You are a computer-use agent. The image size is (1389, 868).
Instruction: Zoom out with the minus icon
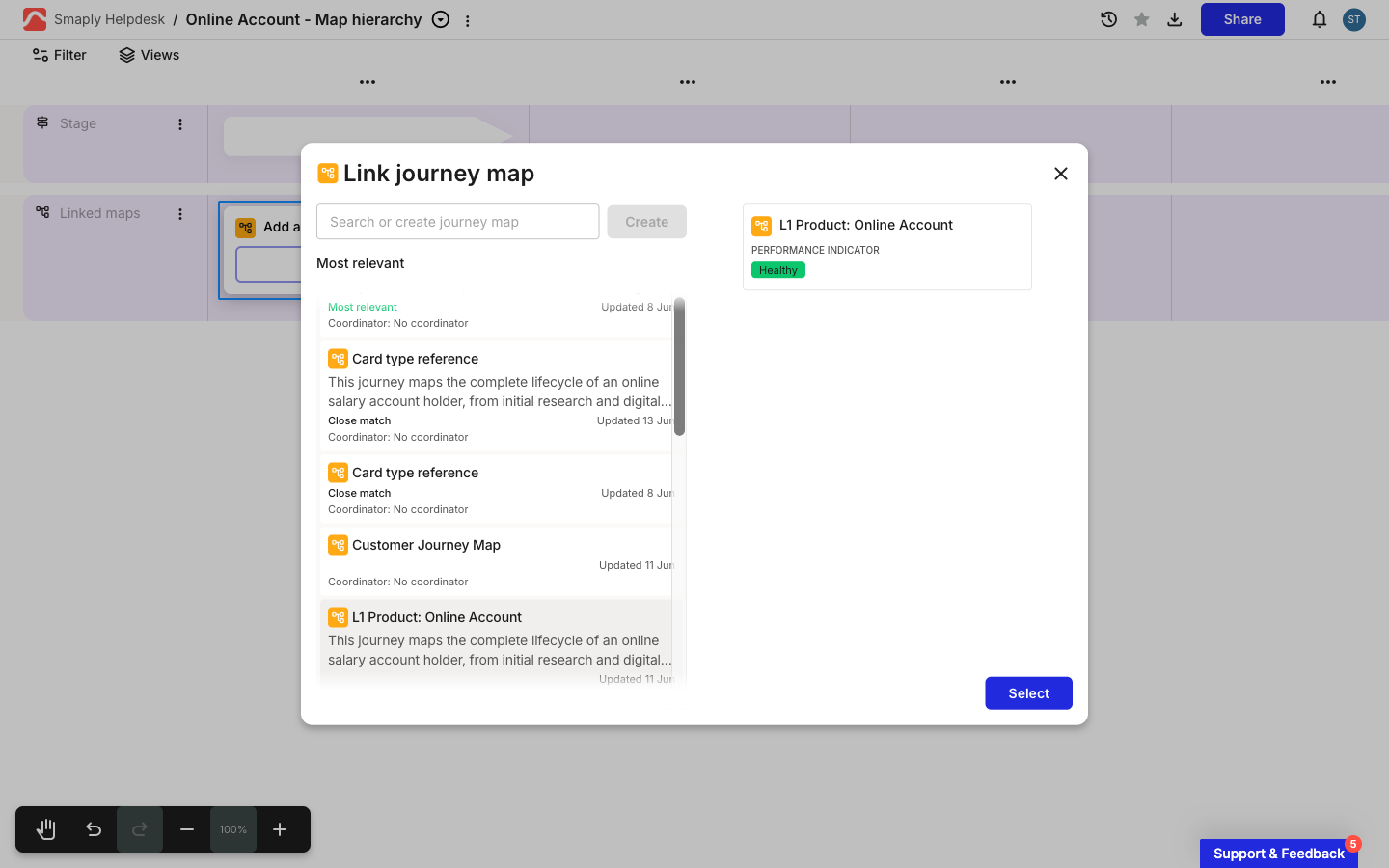(x=187, y=829)
